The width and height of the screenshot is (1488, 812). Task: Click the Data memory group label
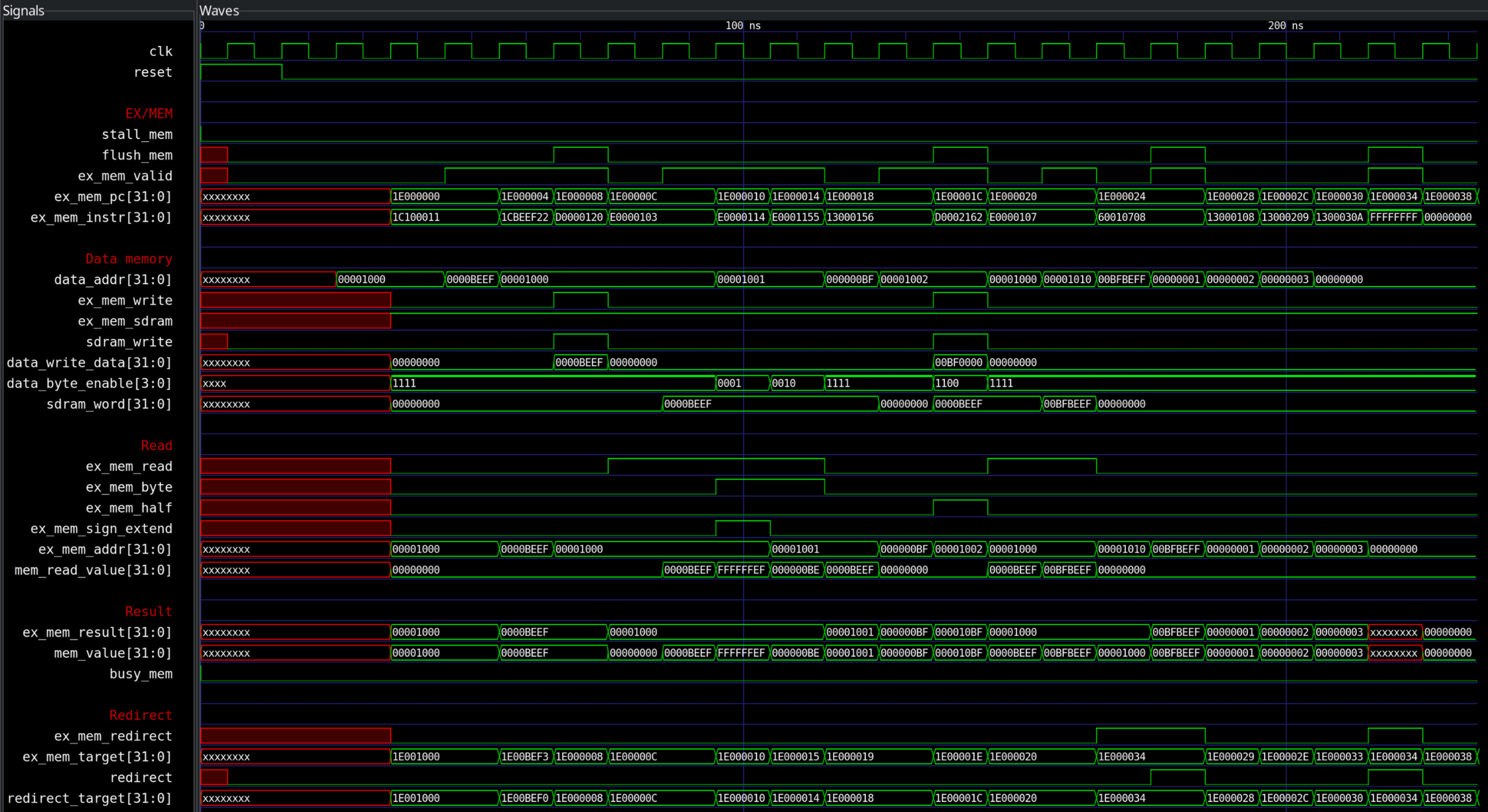pos(129,259)
